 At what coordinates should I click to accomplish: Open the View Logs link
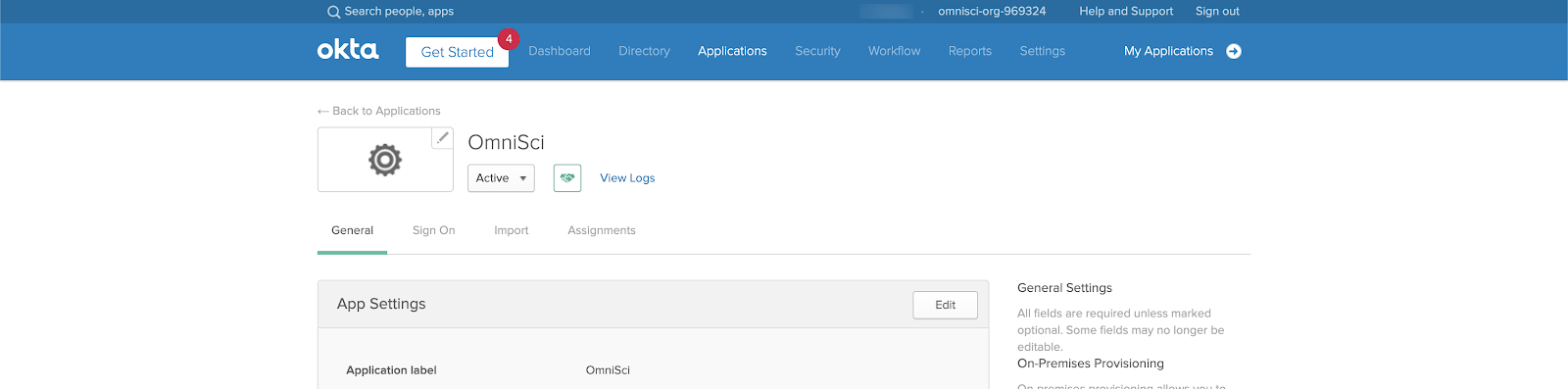coord(627,178)
